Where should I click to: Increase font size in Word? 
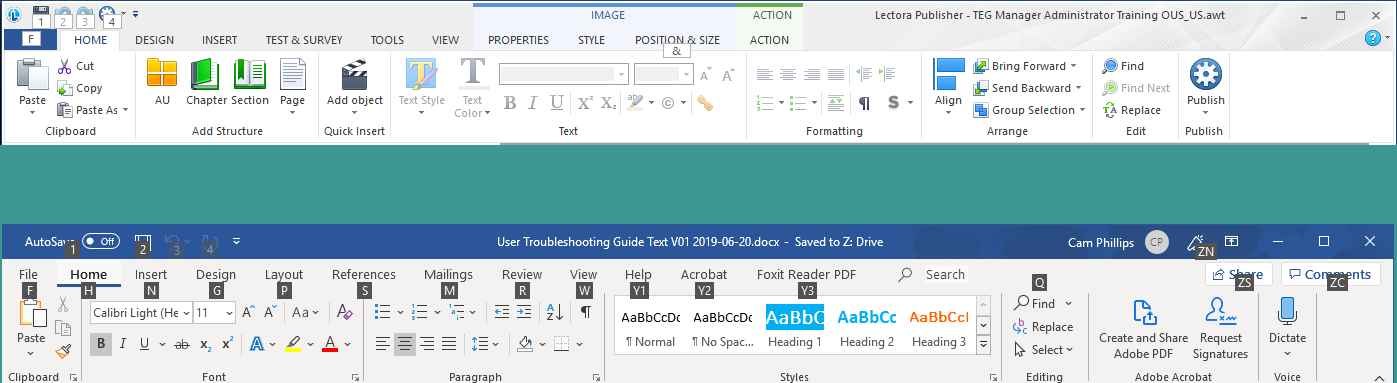[249, 312]
